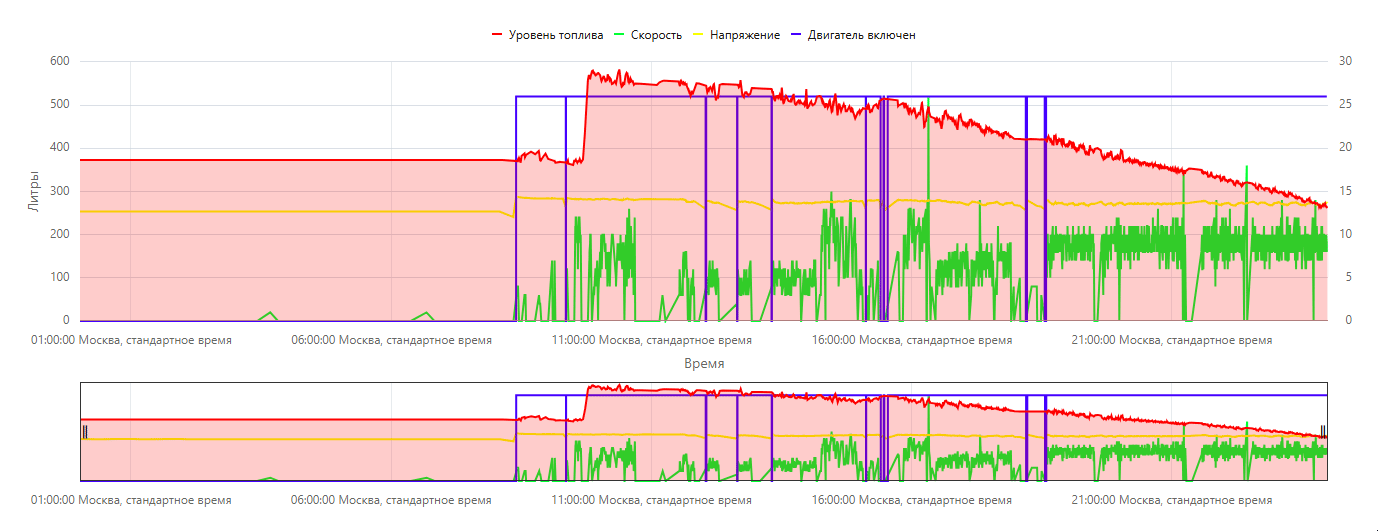Viewport: 1378px width, 531px height.
Task: Click the 01:00:00 label on main time axis
Action: pyautogui.click(x=131, y=340)
